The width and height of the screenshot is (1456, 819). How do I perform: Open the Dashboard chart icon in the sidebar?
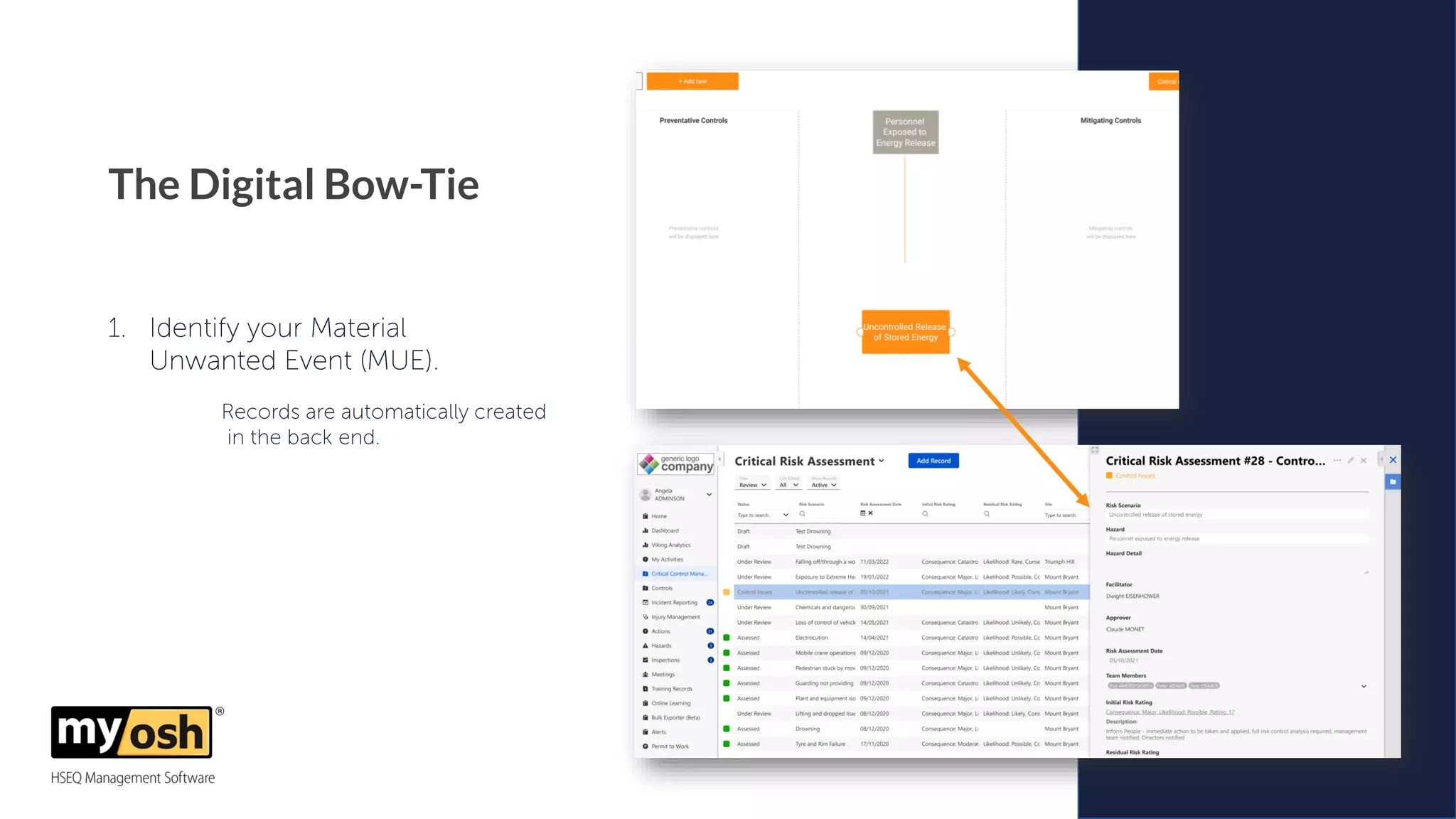(x=646, y=530)
